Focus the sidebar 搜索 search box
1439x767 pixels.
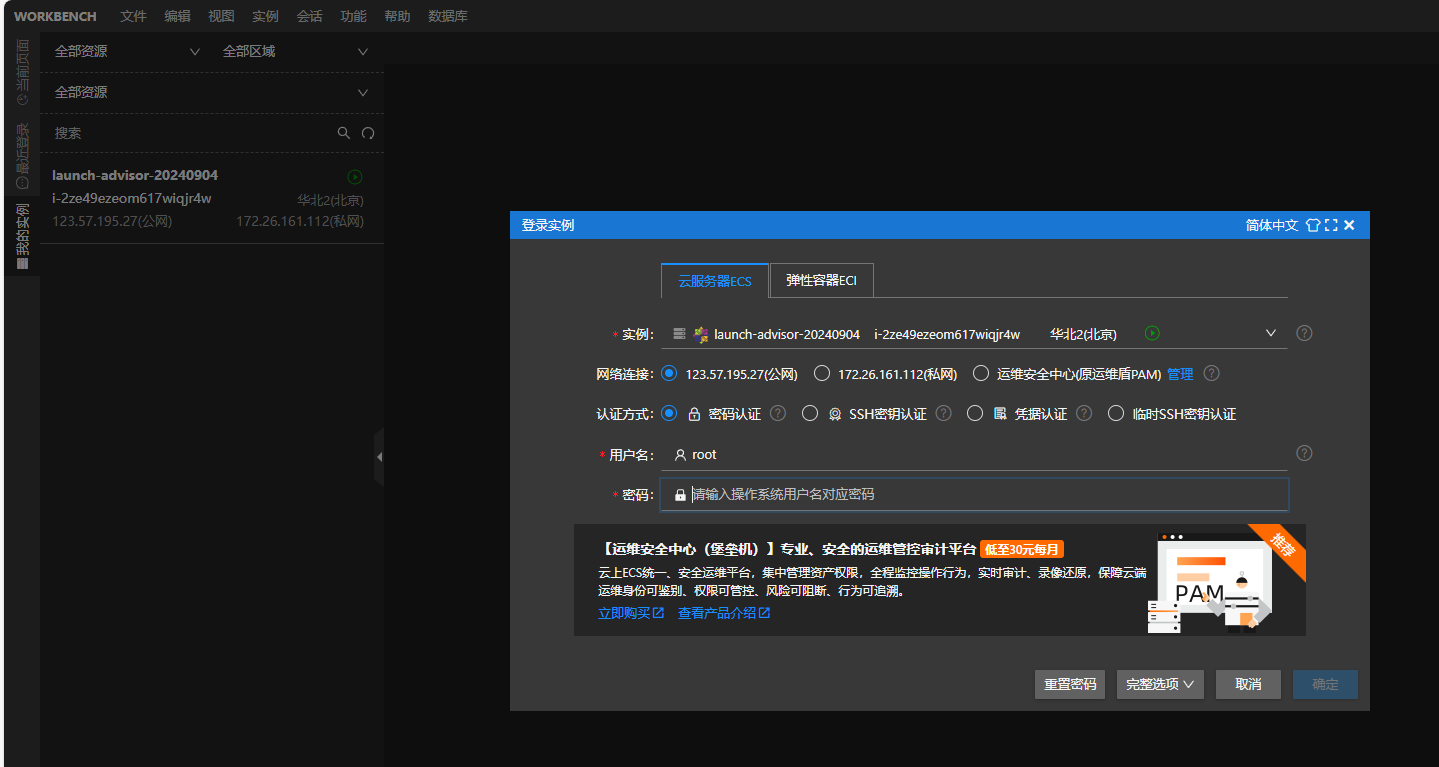pyautogui.click(x=190, y=133)
